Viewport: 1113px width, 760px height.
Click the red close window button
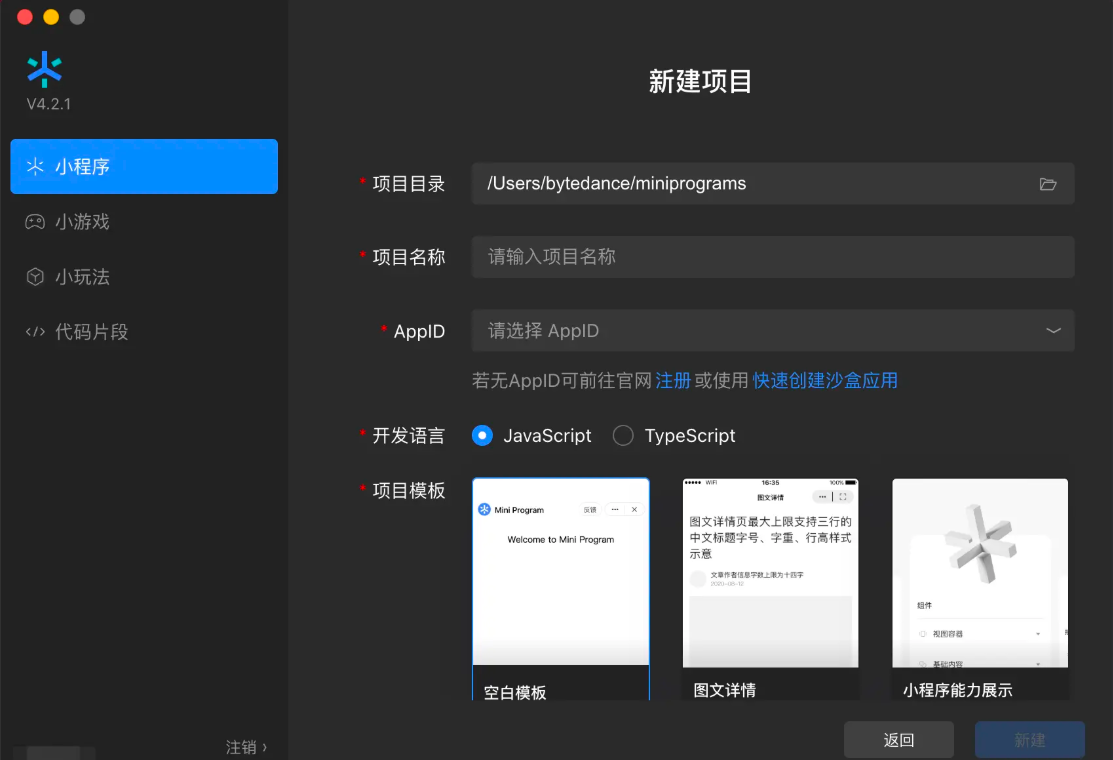[25, 17]
